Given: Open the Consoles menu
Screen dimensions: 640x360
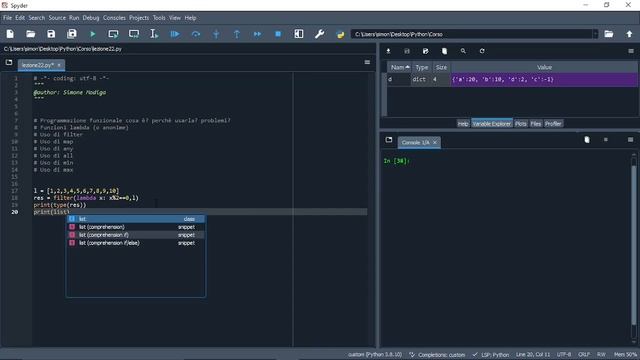Looking at the screenshot, I should (114, 18).
